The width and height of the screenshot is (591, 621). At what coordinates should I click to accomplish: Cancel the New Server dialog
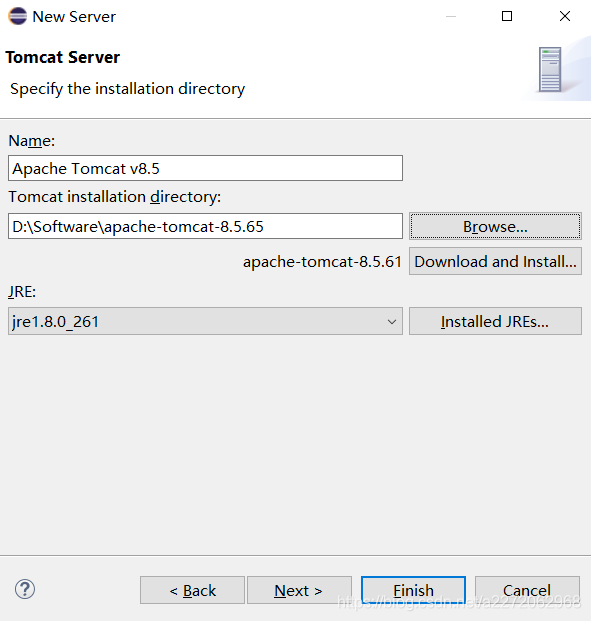[527, 590]
